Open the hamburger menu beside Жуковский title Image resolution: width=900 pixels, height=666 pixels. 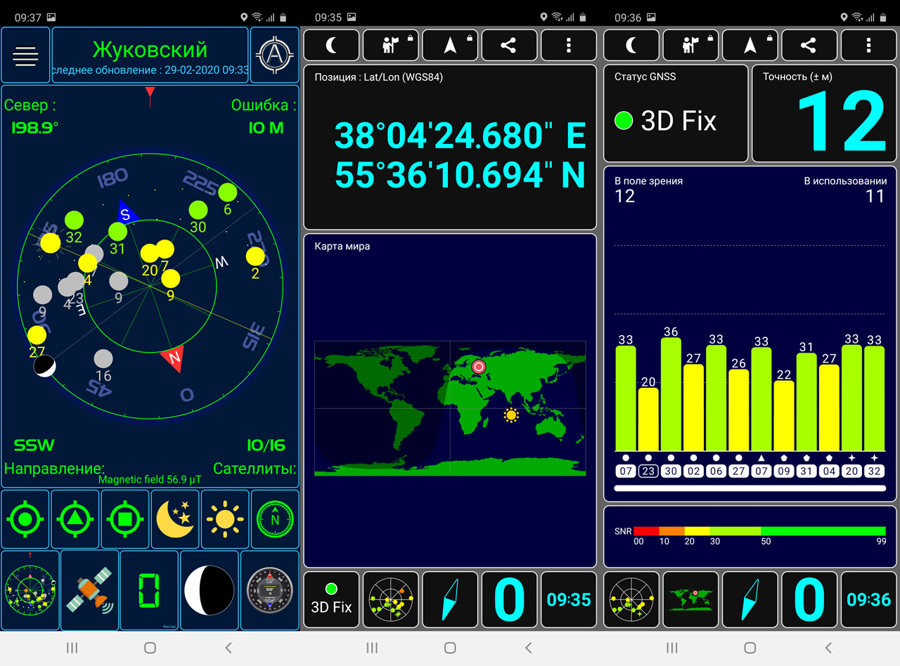tap(26, 56)
